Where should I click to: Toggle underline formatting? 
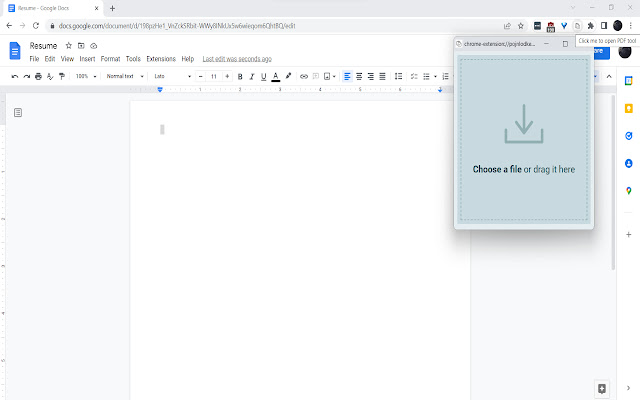pos(263,76)
